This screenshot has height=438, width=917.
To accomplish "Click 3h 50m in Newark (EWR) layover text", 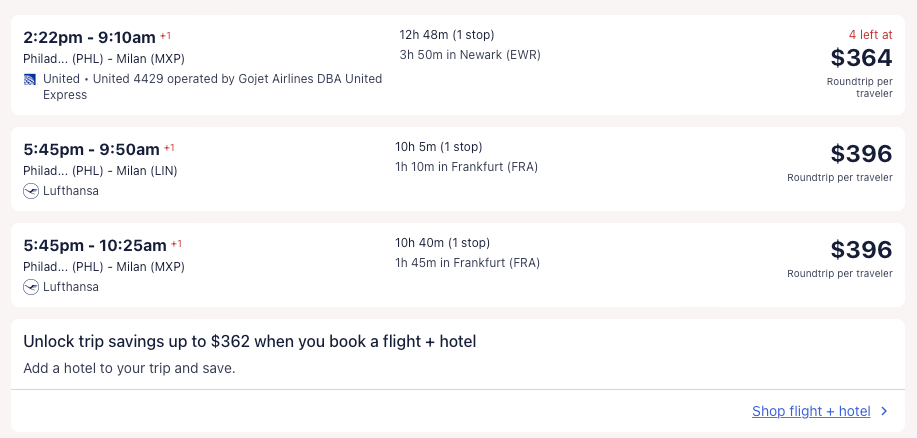I will pyautogui.click(x=469, y=55).
